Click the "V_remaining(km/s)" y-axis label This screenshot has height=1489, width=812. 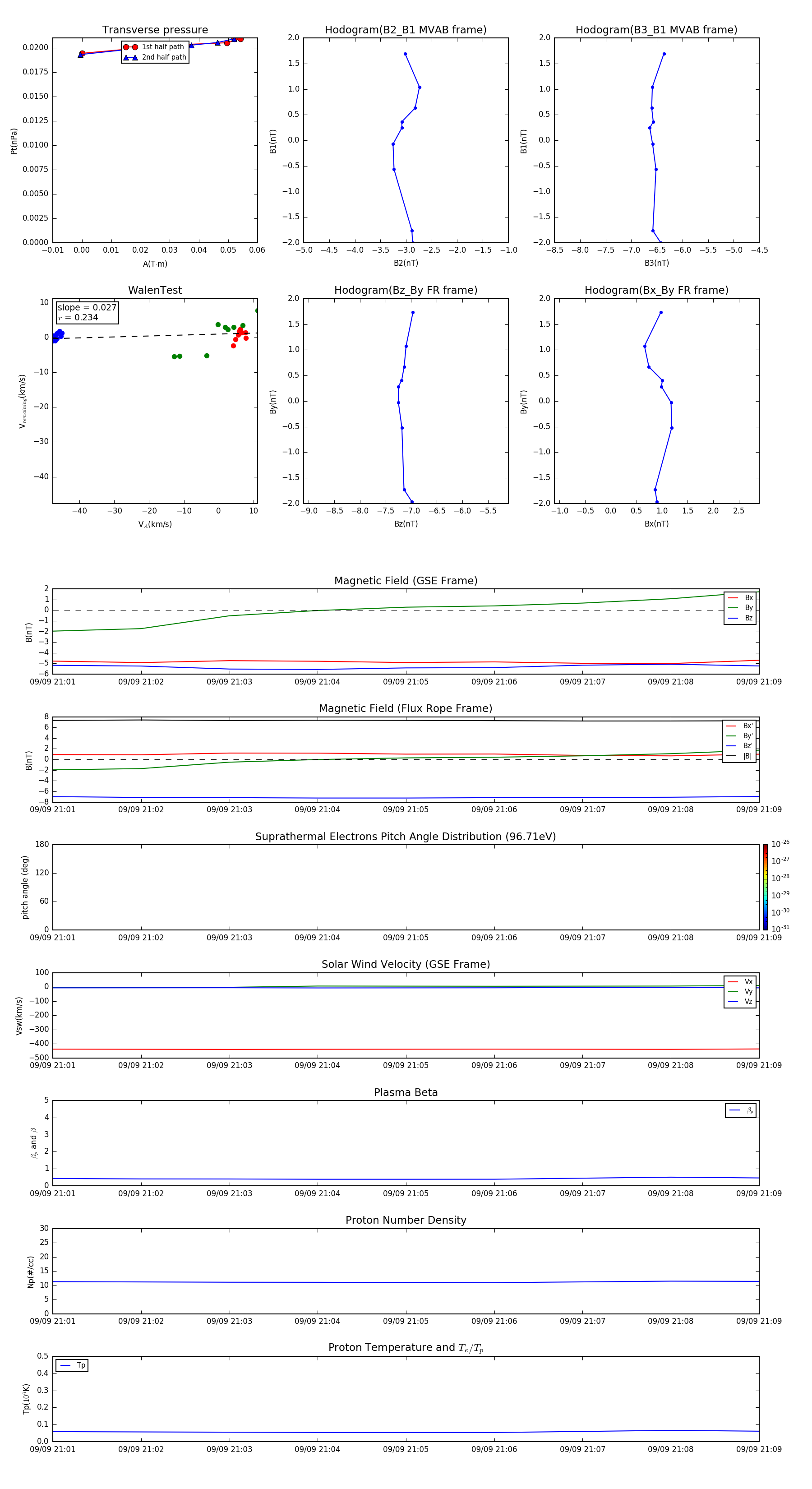pos(22,401)
